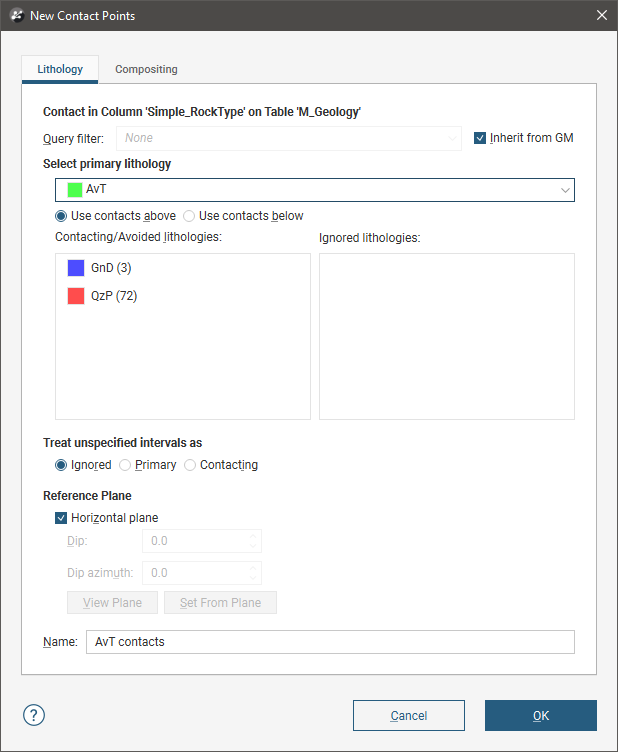Expand the primary lithology dropdown arrow

(x=565, y=189)
